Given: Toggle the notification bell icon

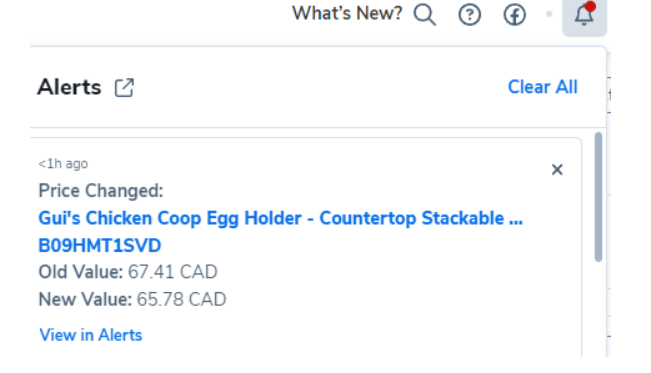Looking at the screenshot, I should tap(584, 15).
